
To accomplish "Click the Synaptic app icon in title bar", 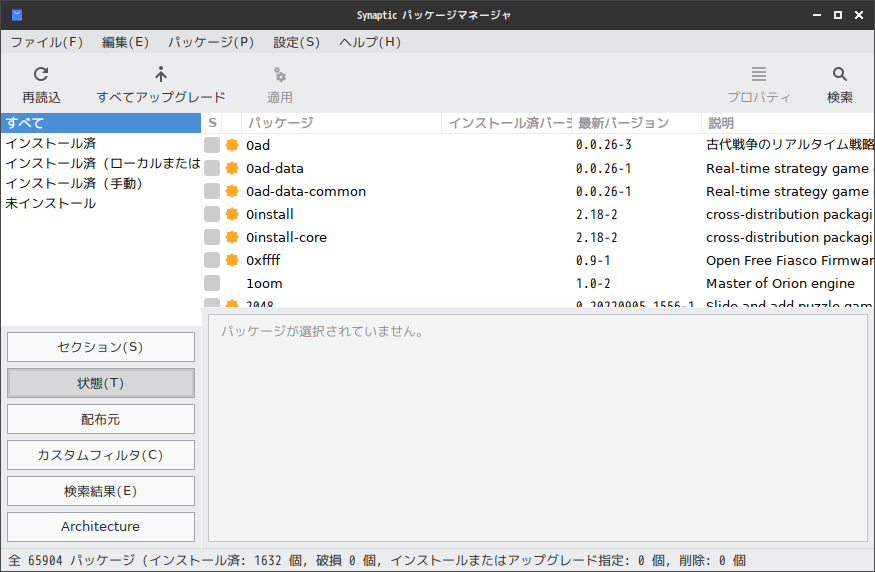I will (x=17, y=15).
